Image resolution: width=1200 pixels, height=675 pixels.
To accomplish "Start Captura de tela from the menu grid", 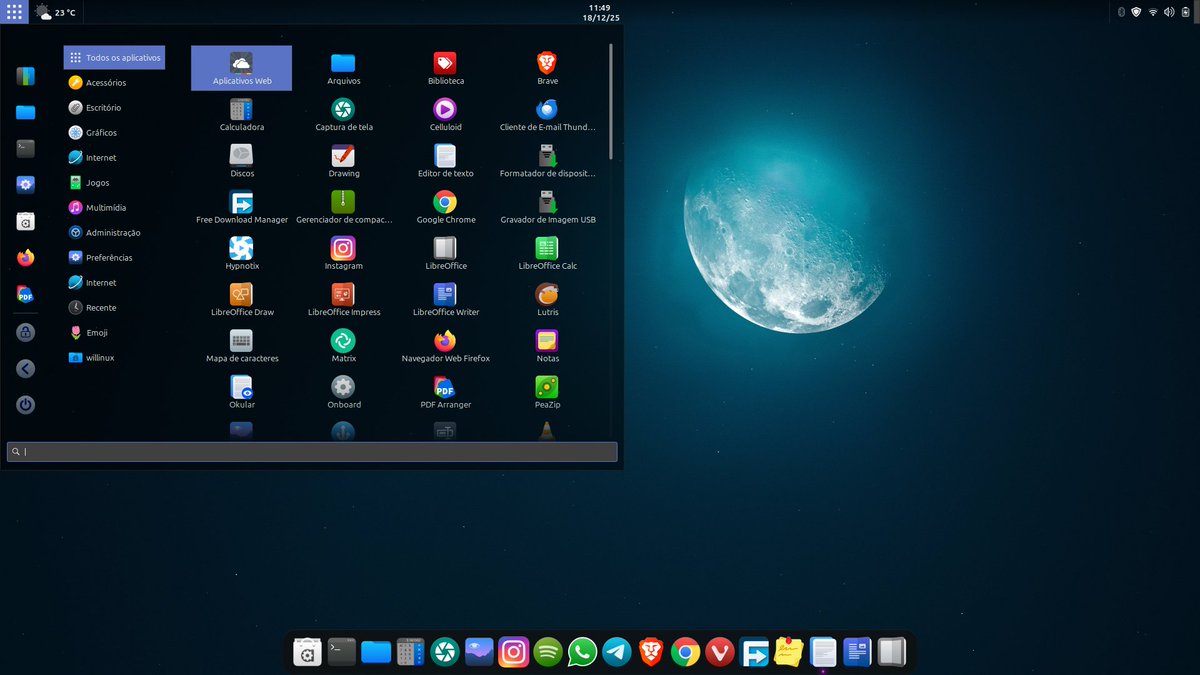I will [x=343, y=114].
